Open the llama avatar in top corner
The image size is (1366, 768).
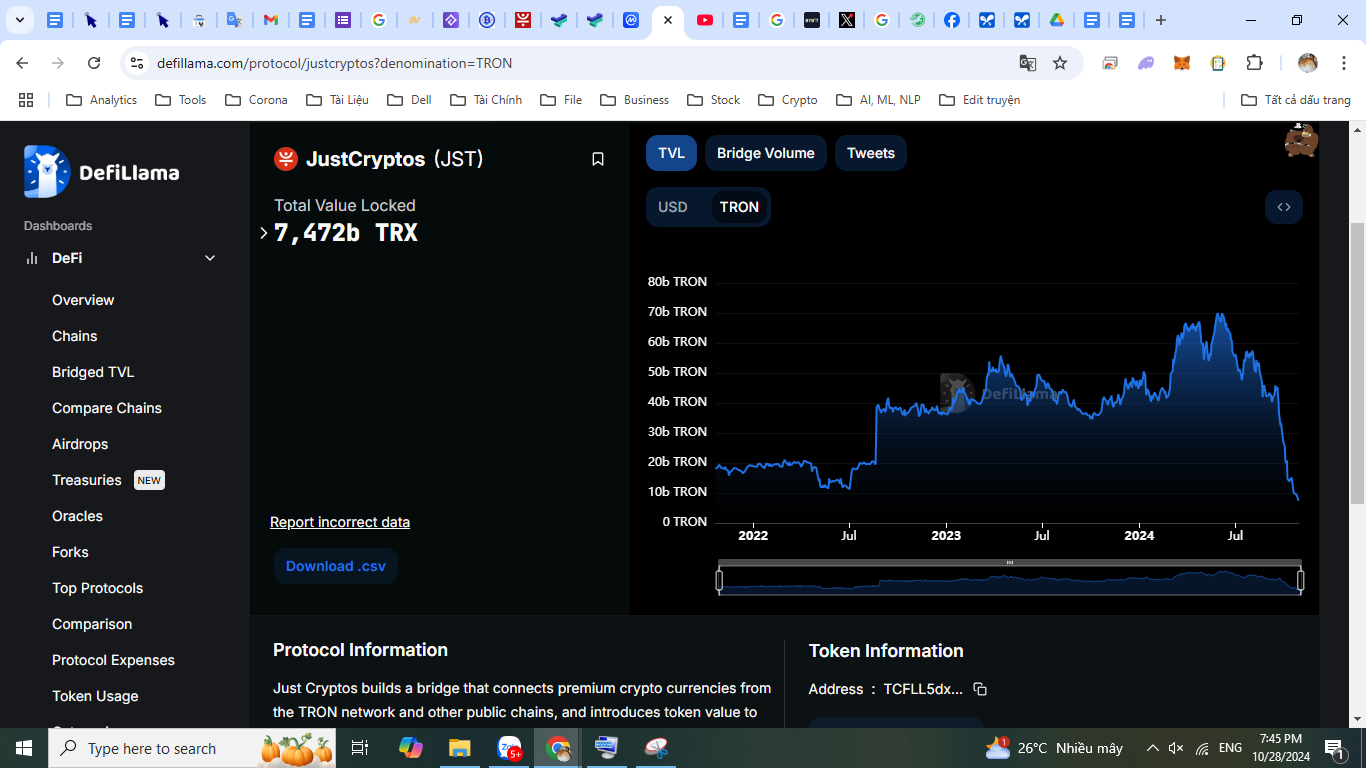pos(1301,141)
